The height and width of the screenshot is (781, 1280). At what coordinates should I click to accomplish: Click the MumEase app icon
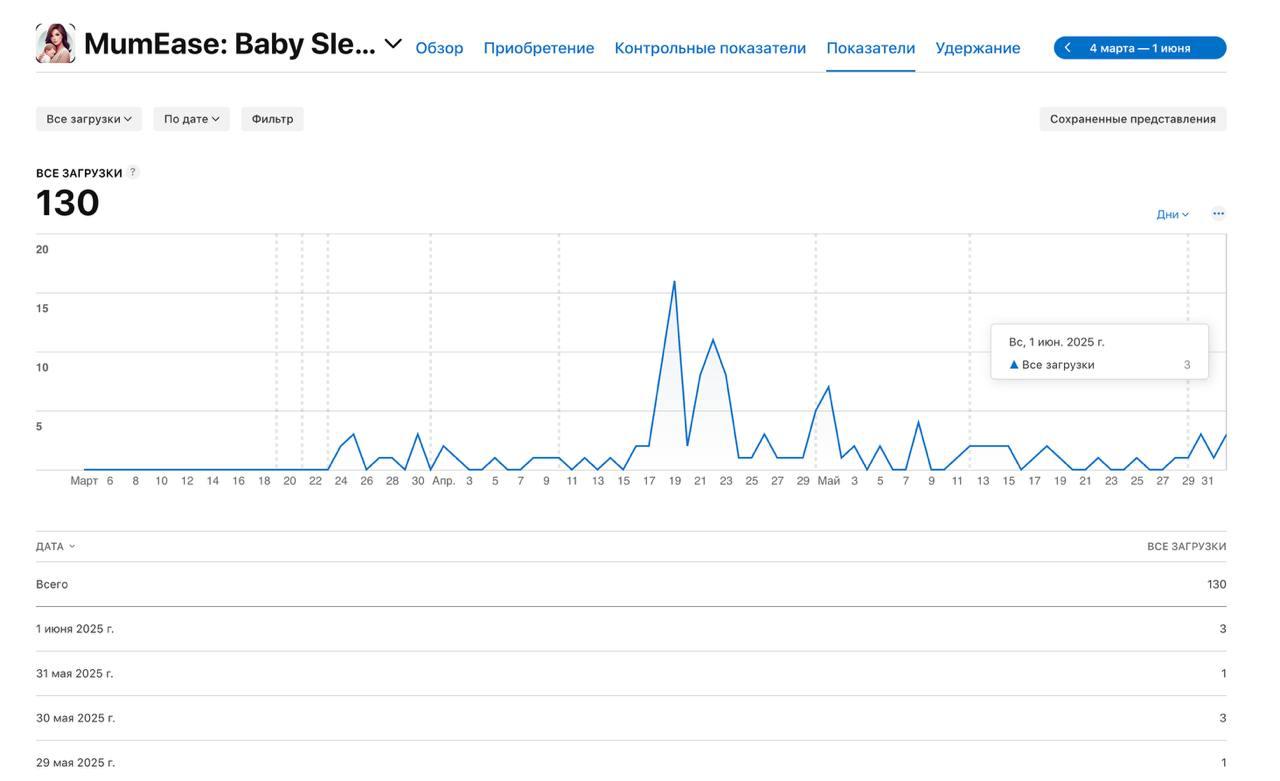pos(55,44)
